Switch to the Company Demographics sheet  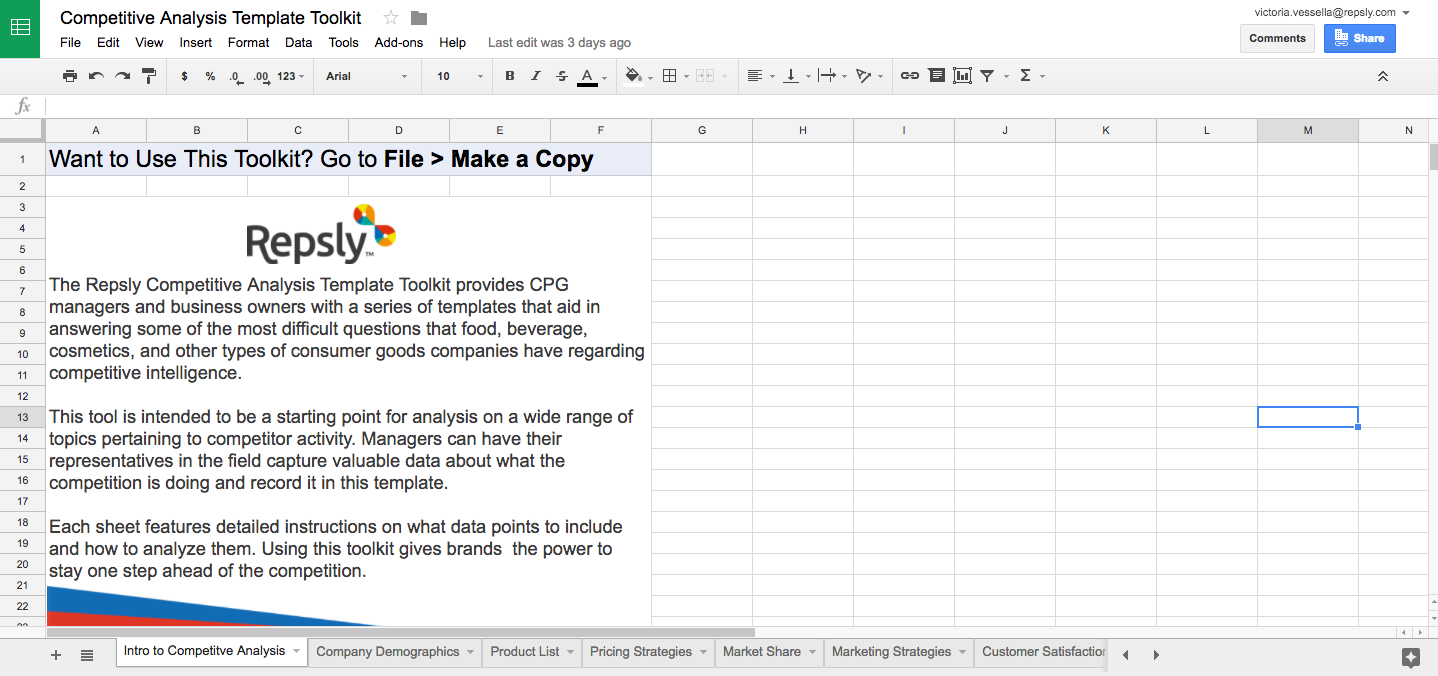pyautogui.click(x=387, y=652)
